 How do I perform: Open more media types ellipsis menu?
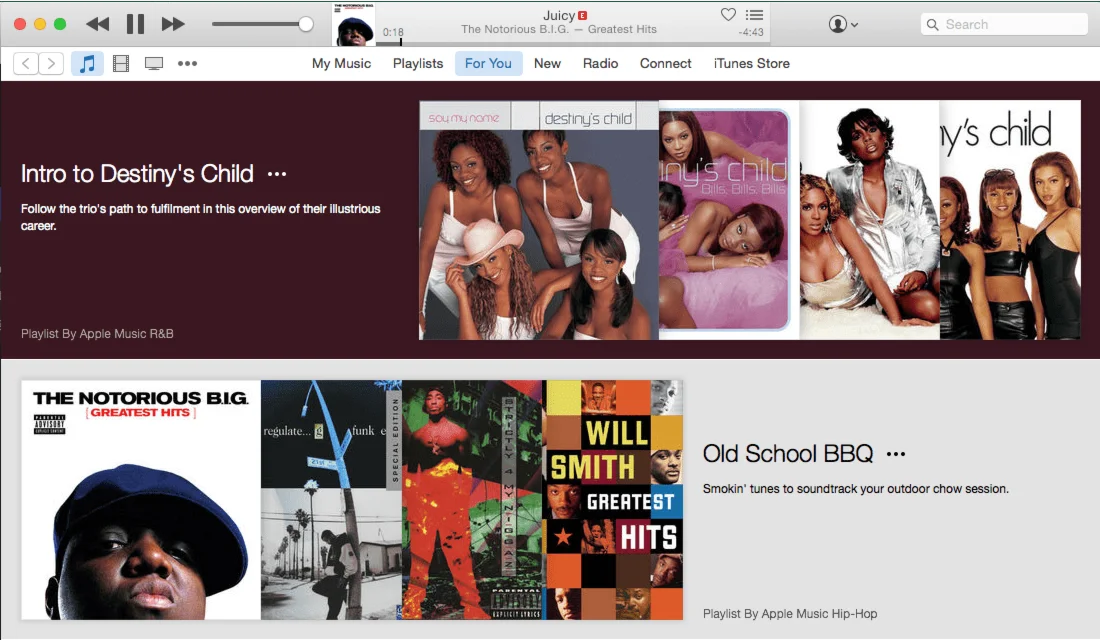187,63
